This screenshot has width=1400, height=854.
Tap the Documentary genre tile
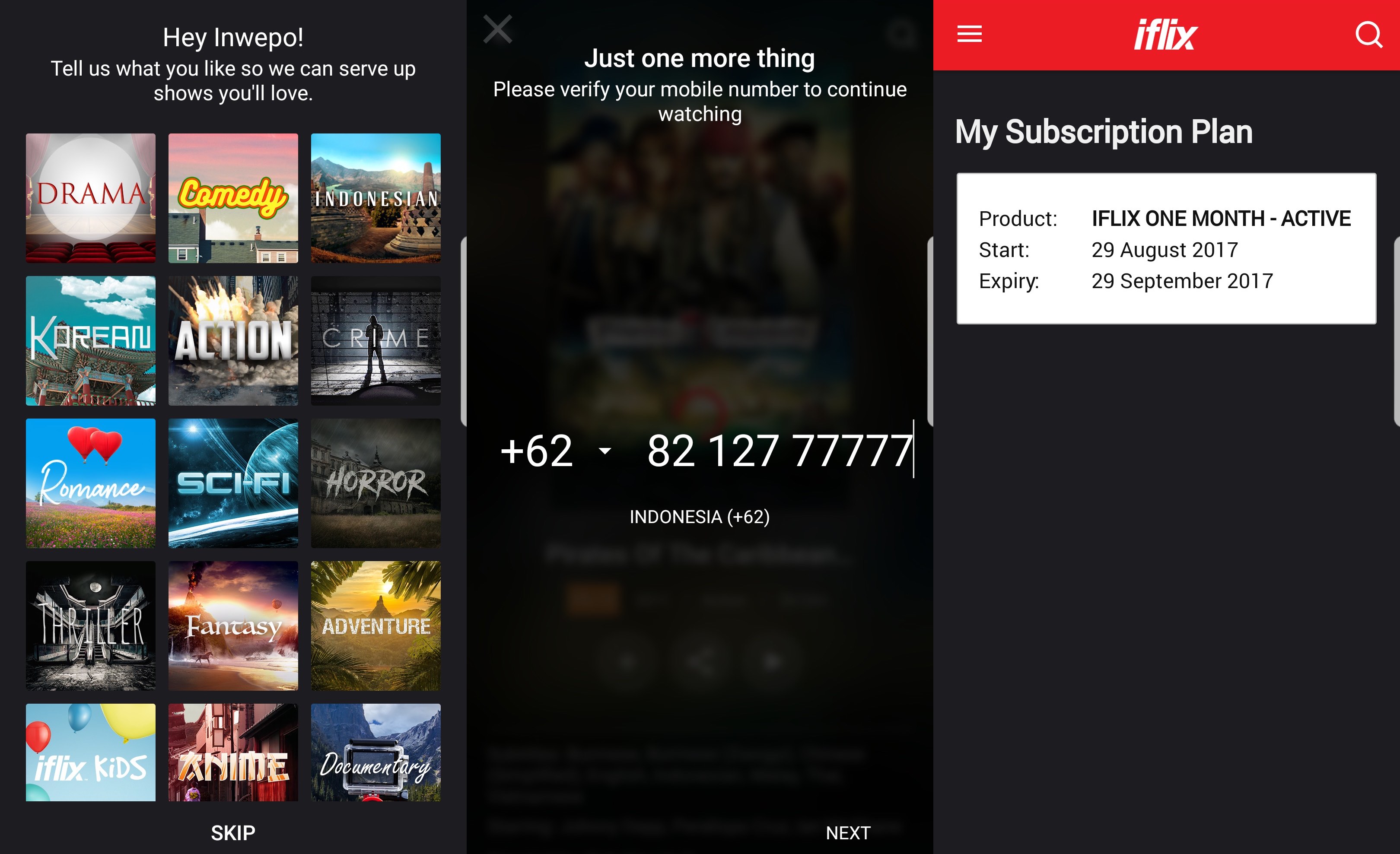click(x=375, y=752)
